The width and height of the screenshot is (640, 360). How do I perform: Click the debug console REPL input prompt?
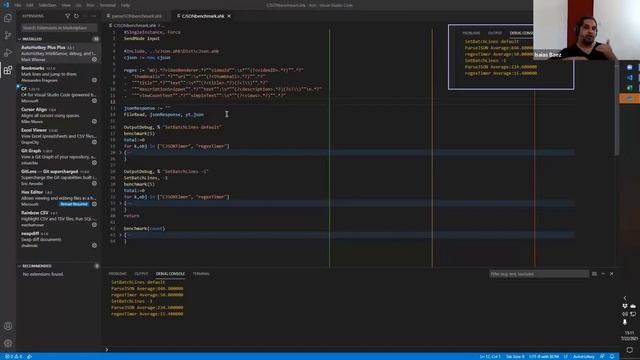[x=359, y=349]
